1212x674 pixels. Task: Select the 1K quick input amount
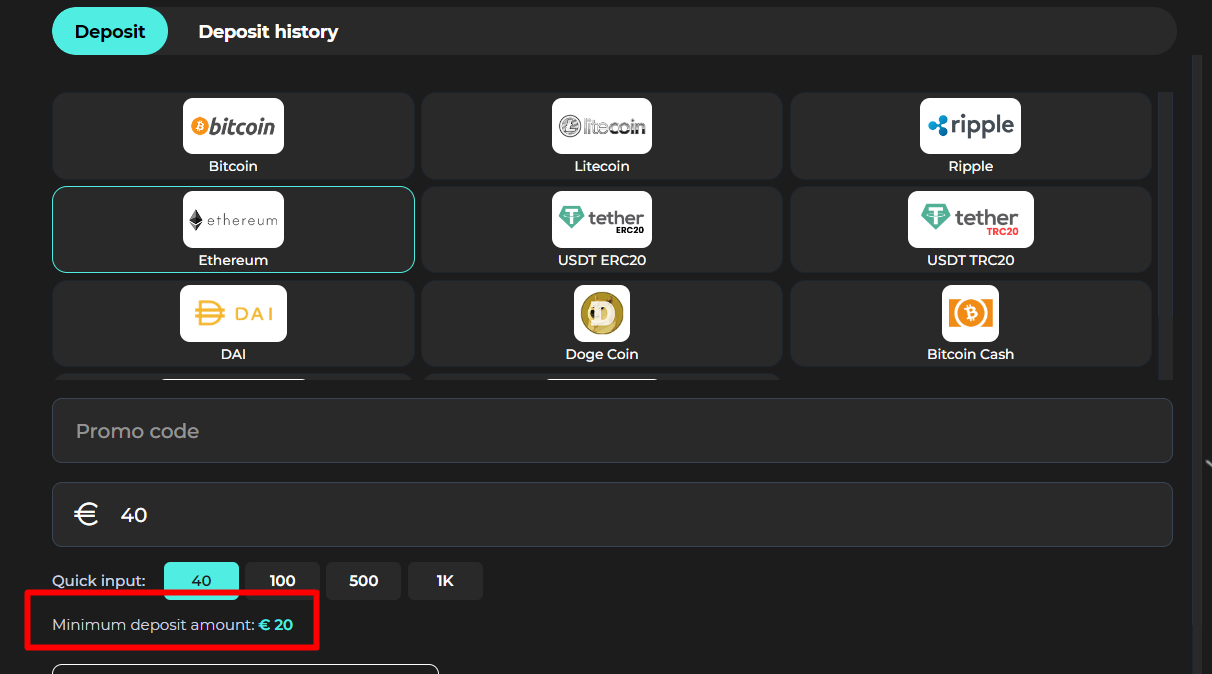(x=445, y=581)
